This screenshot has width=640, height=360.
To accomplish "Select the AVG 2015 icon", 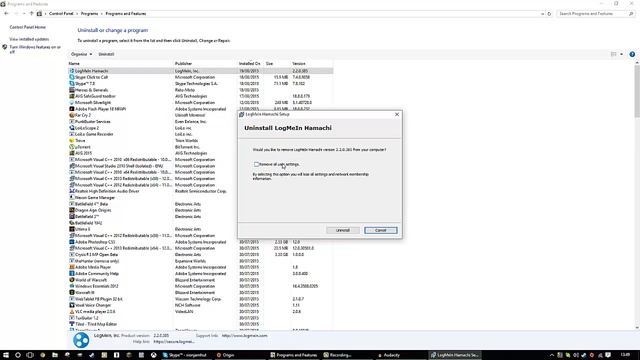I will coord(71,153).
